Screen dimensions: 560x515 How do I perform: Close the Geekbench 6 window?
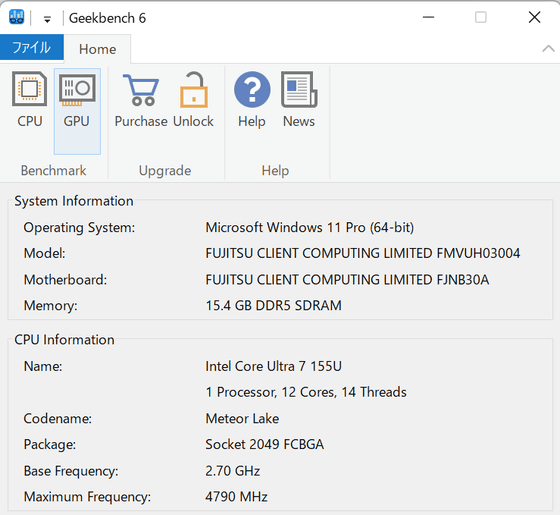pos(534,17)
